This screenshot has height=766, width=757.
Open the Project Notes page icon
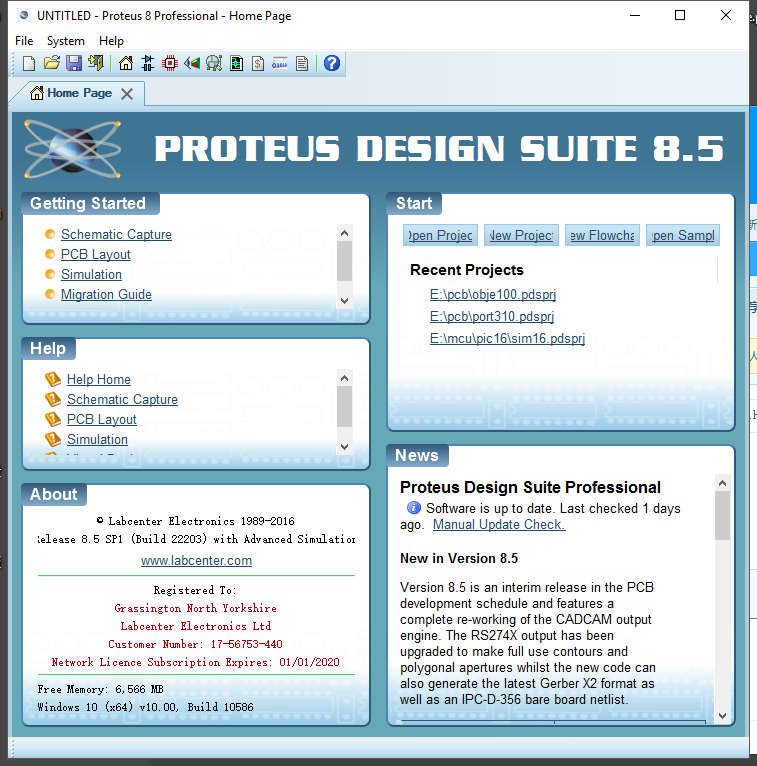[x=302, y=64]
